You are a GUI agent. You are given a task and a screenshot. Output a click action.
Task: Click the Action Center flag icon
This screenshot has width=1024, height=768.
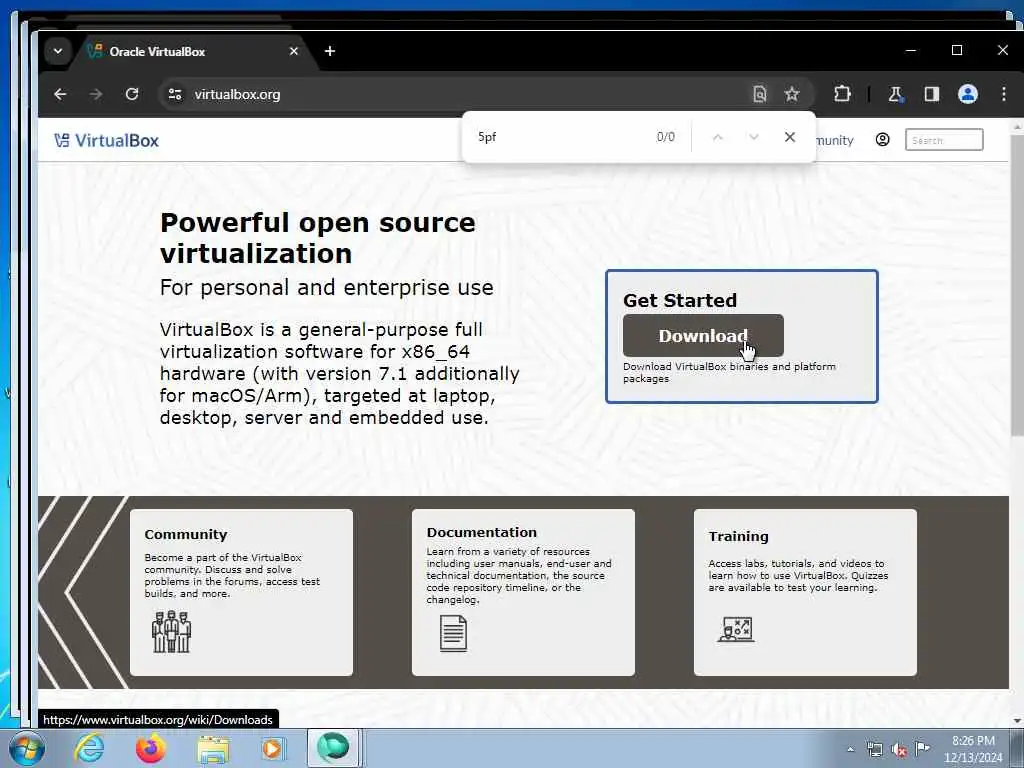pos(922,748)
